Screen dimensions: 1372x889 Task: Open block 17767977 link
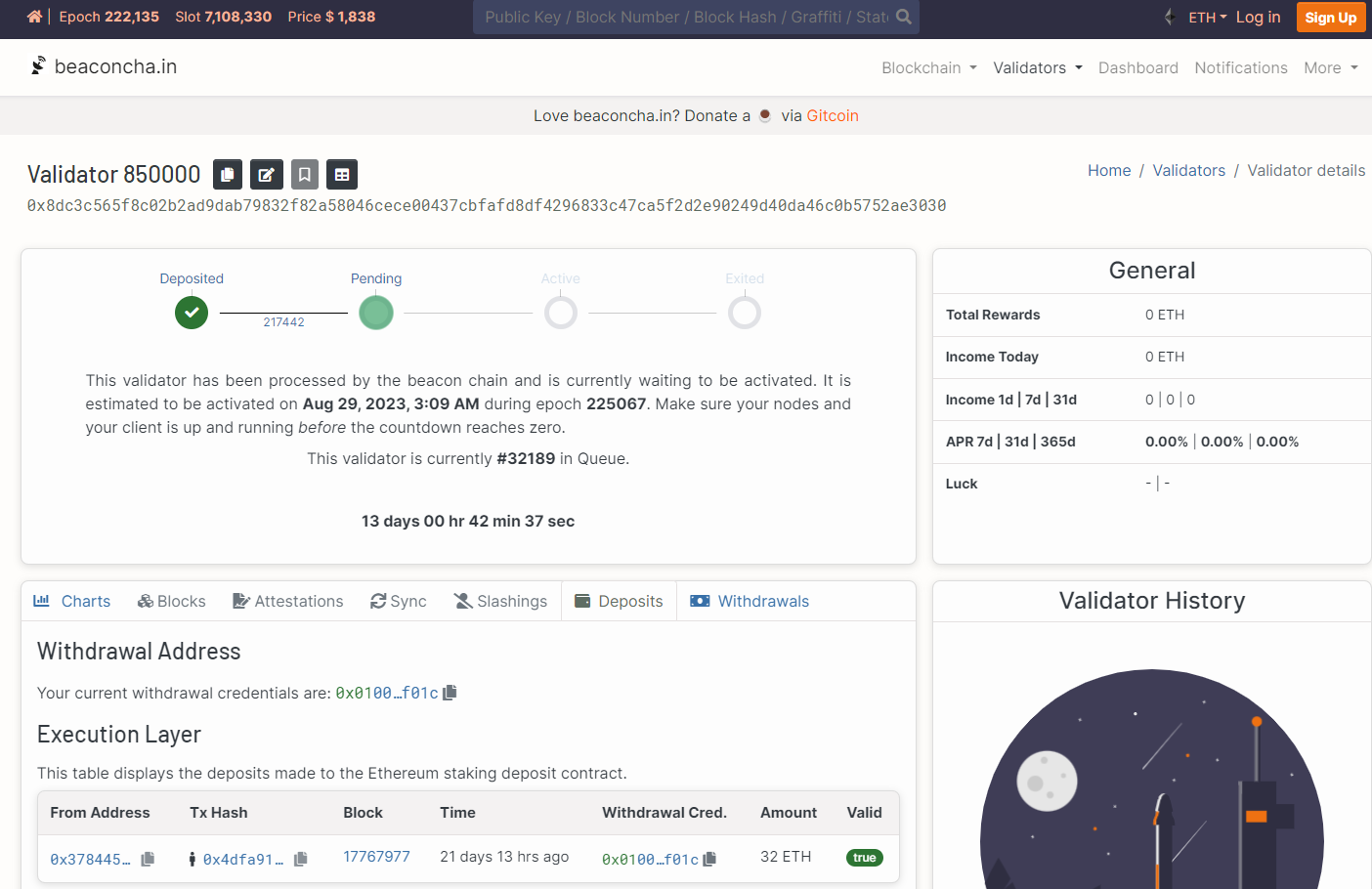[376, 857]
